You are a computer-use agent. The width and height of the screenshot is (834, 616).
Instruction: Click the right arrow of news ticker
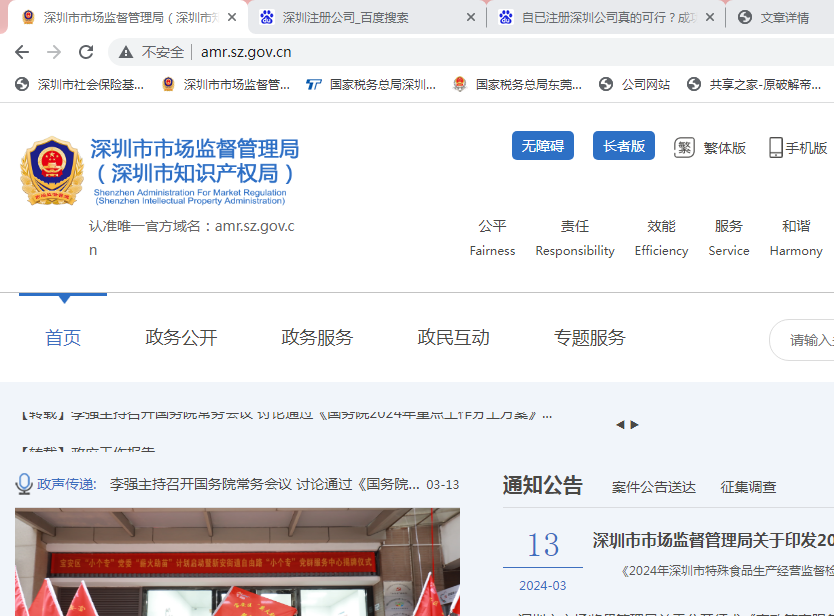[x=634, y=425]
